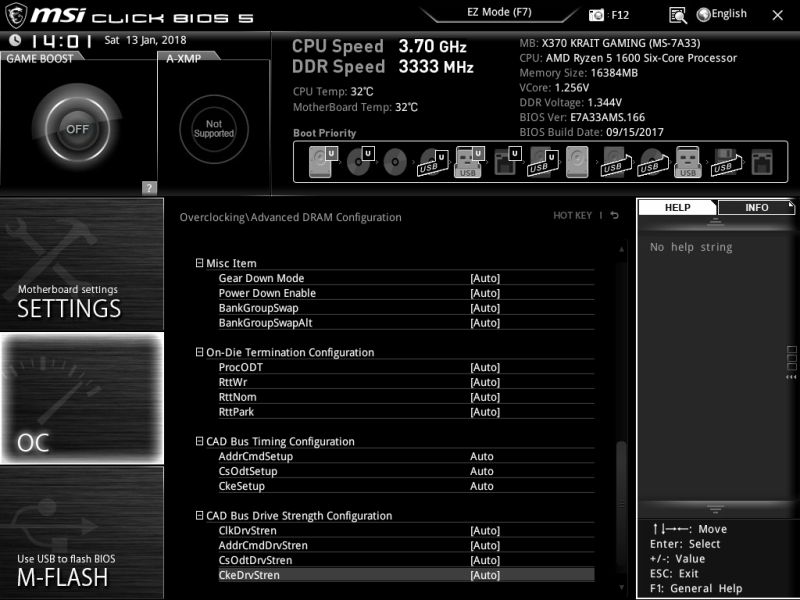Close the BIOS with the X icon

pos(777,15)
